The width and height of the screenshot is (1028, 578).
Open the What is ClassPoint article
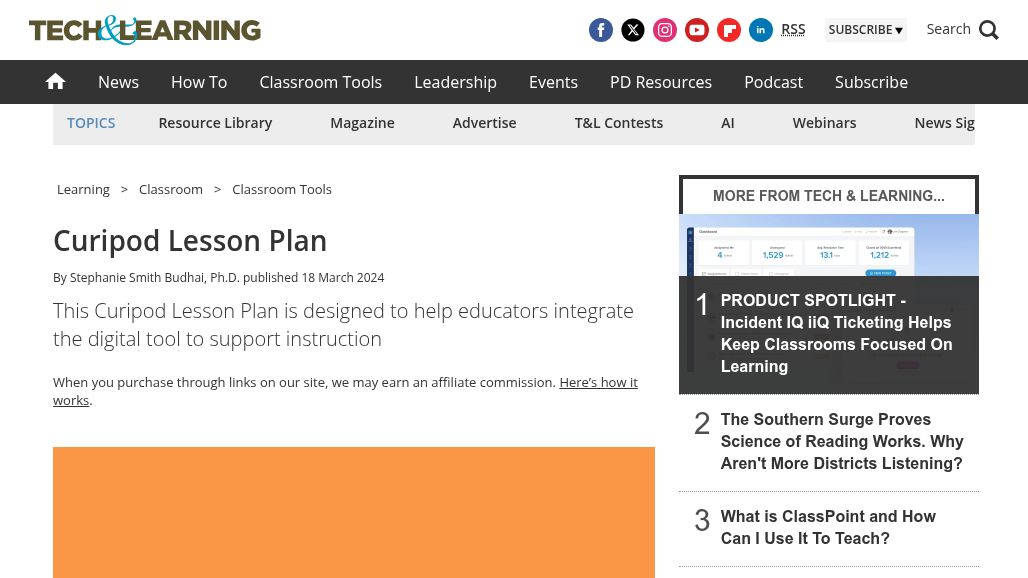pos(828,528)
